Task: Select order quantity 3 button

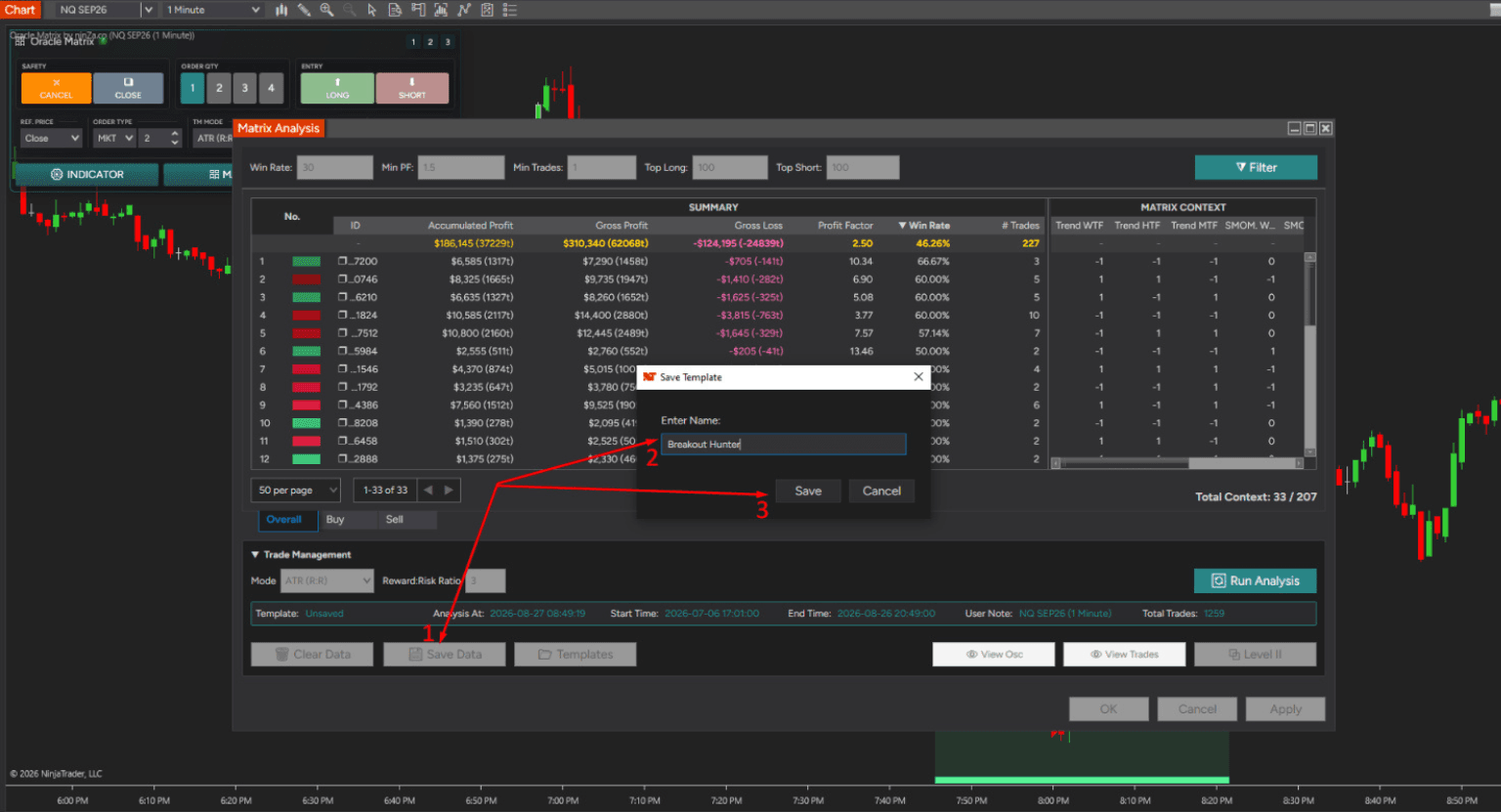Action: point(245,88)
